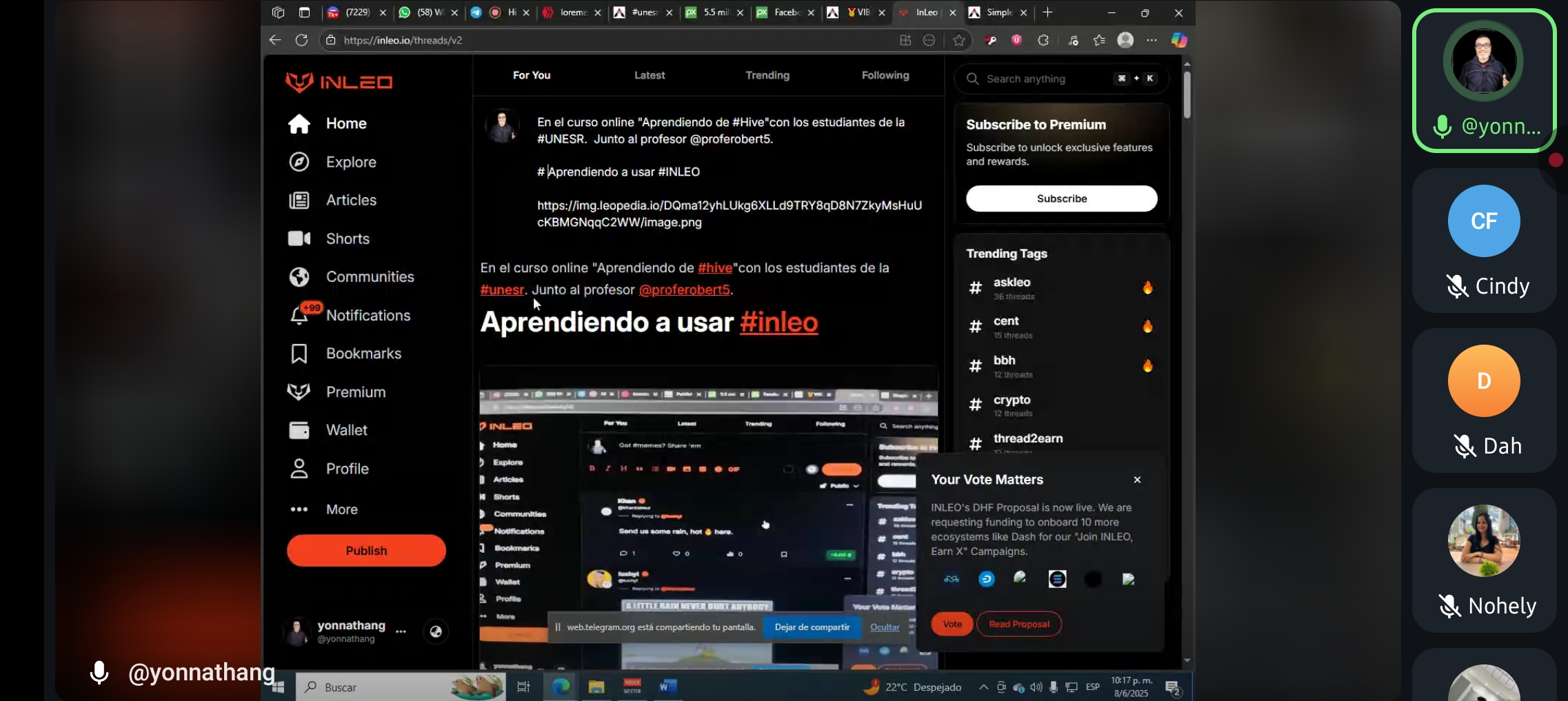
Task: Switch to the Trending tab
Action: pos(767,75)
